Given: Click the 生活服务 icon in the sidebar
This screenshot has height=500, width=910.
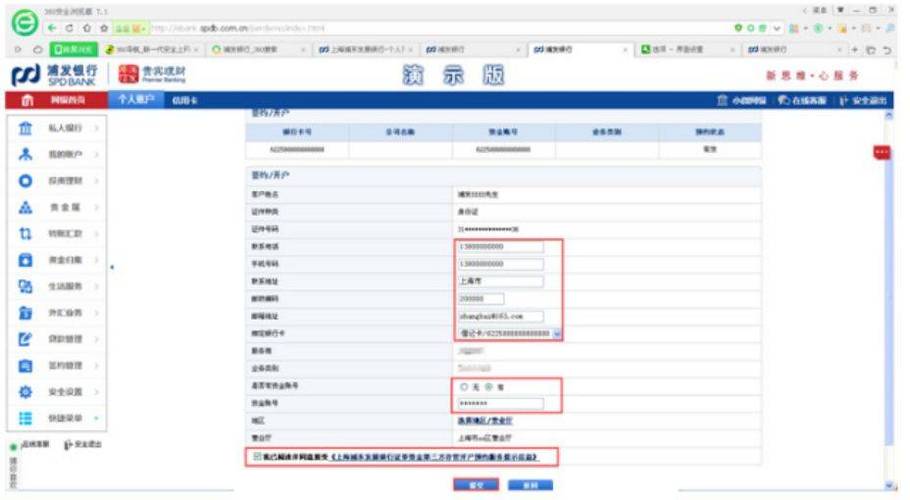Looking at the screenshot, I should pos(25,287).
